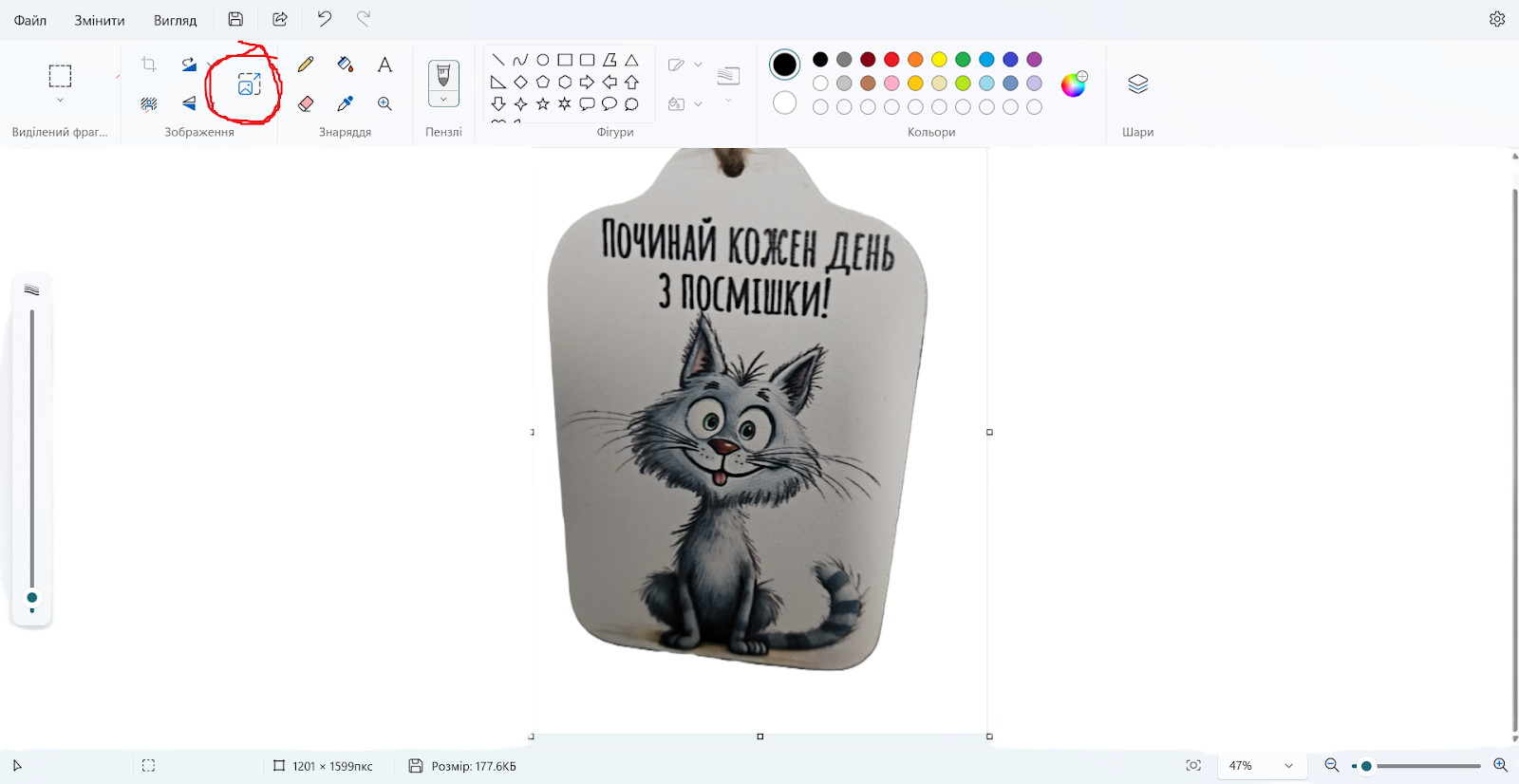Choose the six-point star shape
The height and width of the screenshot is (784, 1519).
(x=565, y=103)
